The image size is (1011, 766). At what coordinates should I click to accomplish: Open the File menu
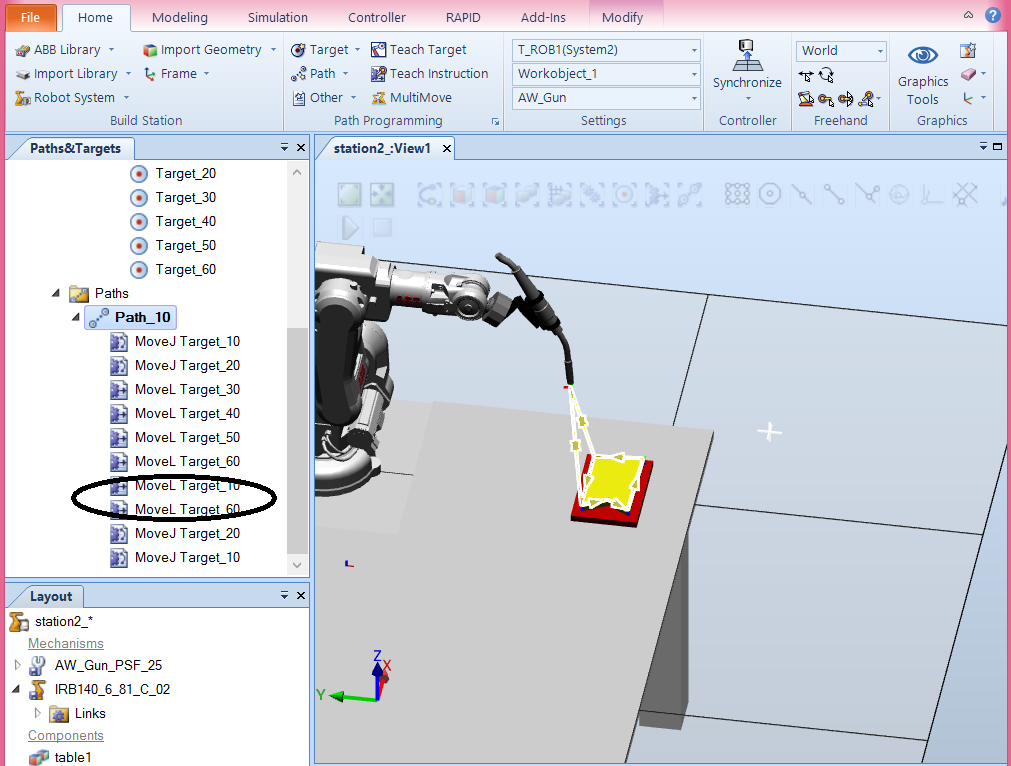pyautogui.click(x=30, y=17)
